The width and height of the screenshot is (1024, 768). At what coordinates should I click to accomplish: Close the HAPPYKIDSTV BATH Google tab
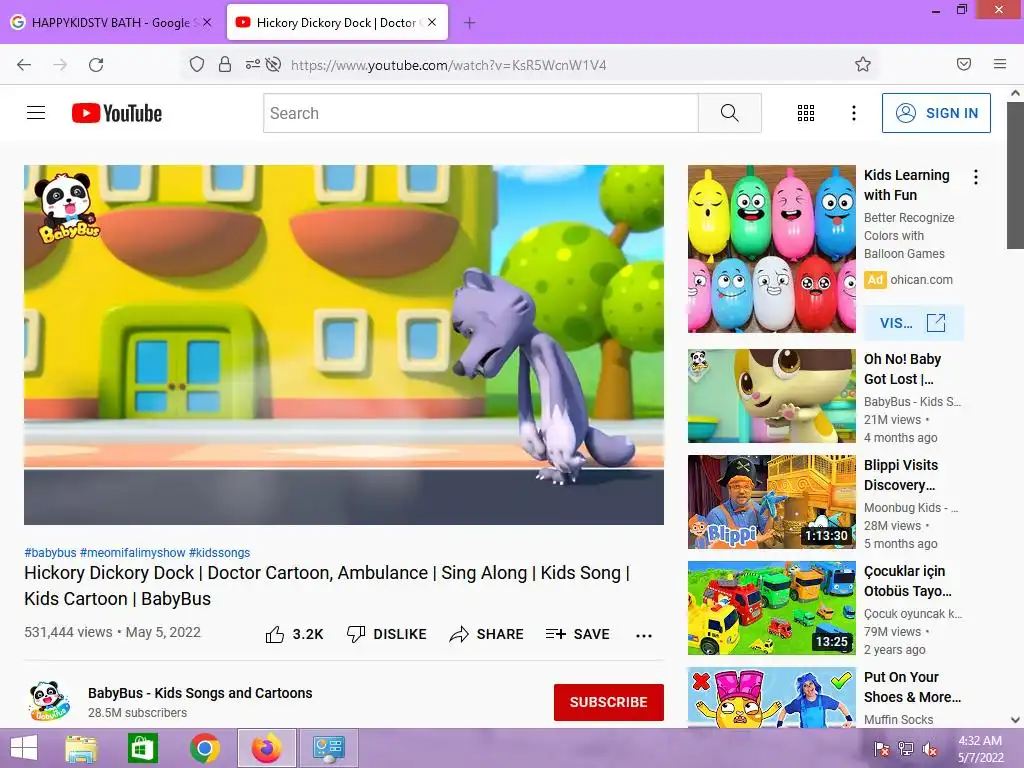[207, 22]
